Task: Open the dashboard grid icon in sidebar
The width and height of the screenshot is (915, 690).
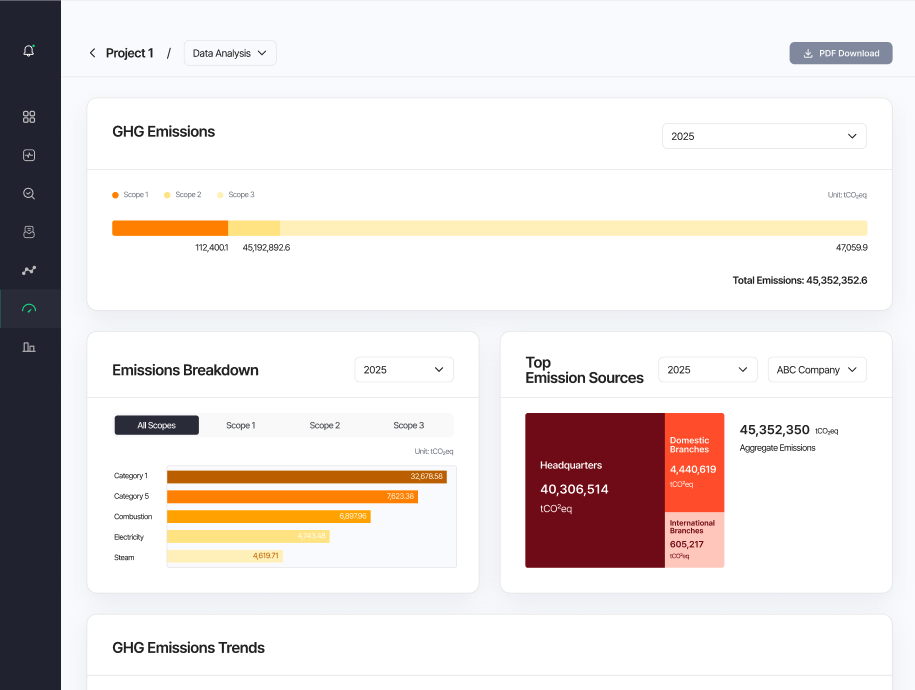Action: [x=29, y=117]
